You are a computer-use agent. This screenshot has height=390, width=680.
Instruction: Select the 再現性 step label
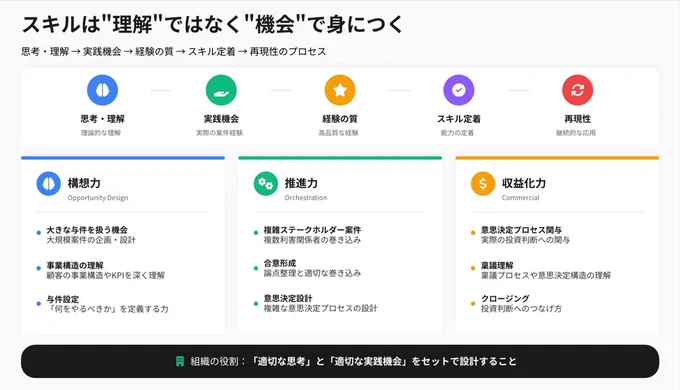point(578,119)
